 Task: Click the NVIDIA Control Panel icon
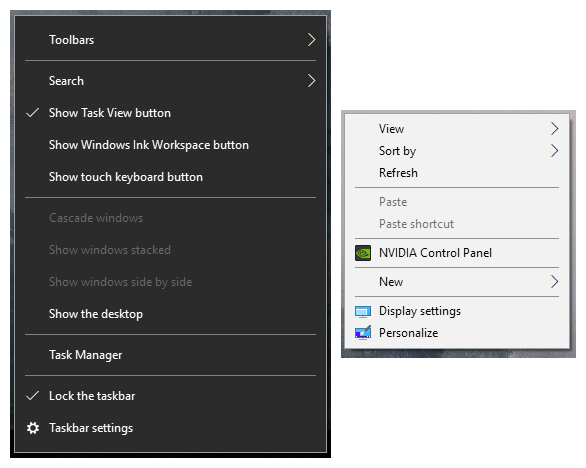click(x=363, y=253)
